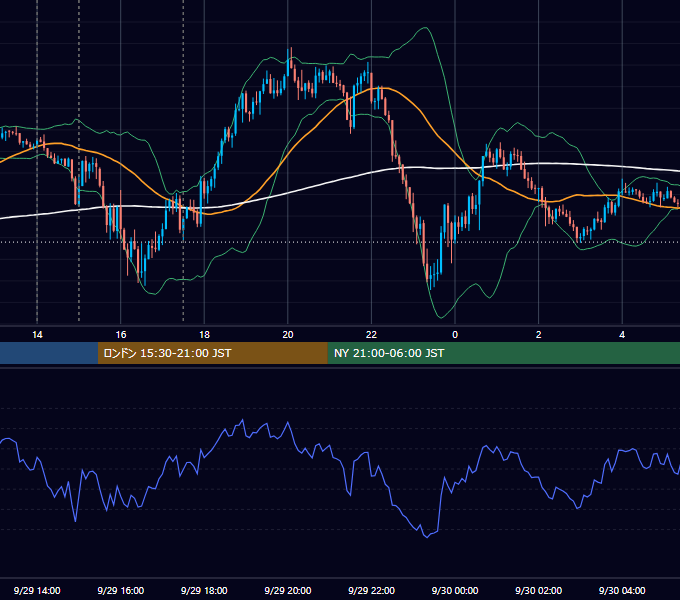Click the London 15:30-21:00 JST session bar
680x600 pixels.
pyautogui.click(x=212, y=353)
